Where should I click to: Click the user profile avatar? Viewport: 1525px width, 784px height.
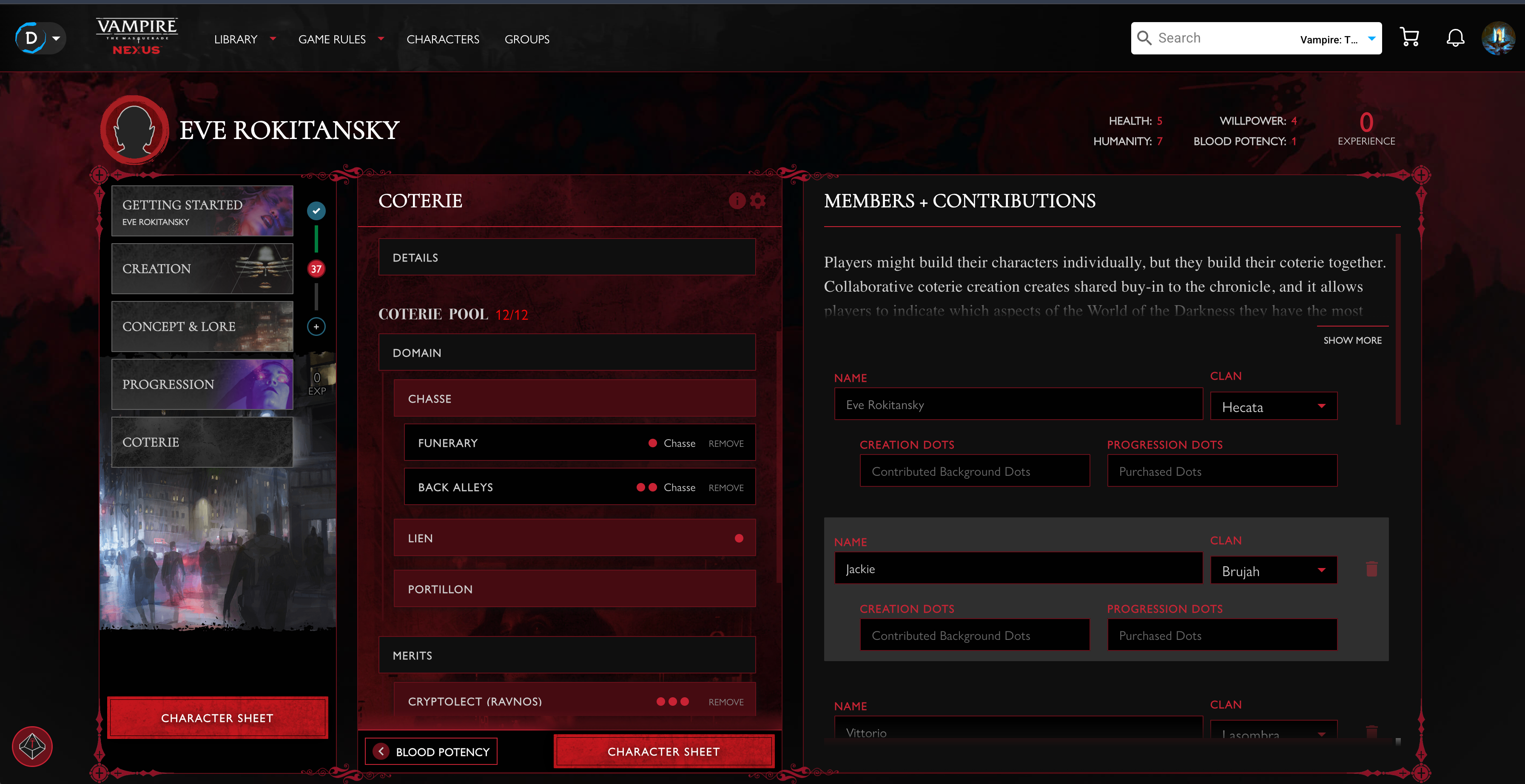[x=1498, y=38]
